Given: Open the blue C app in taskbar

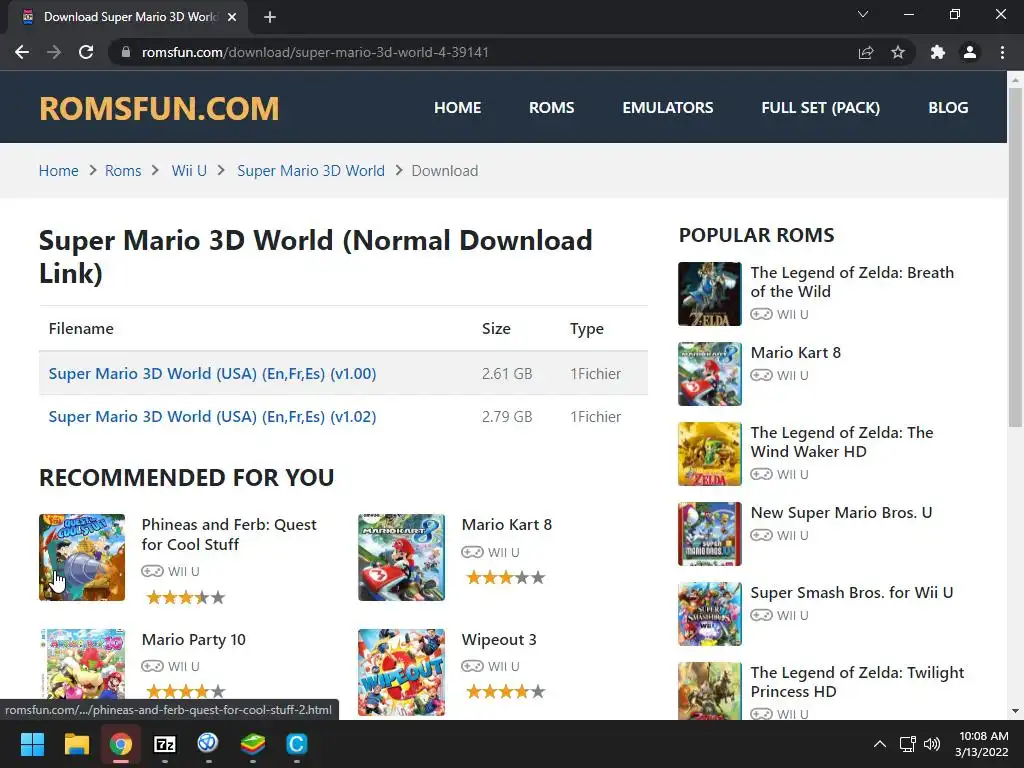Looking at the screenshot, I should 296,744.
